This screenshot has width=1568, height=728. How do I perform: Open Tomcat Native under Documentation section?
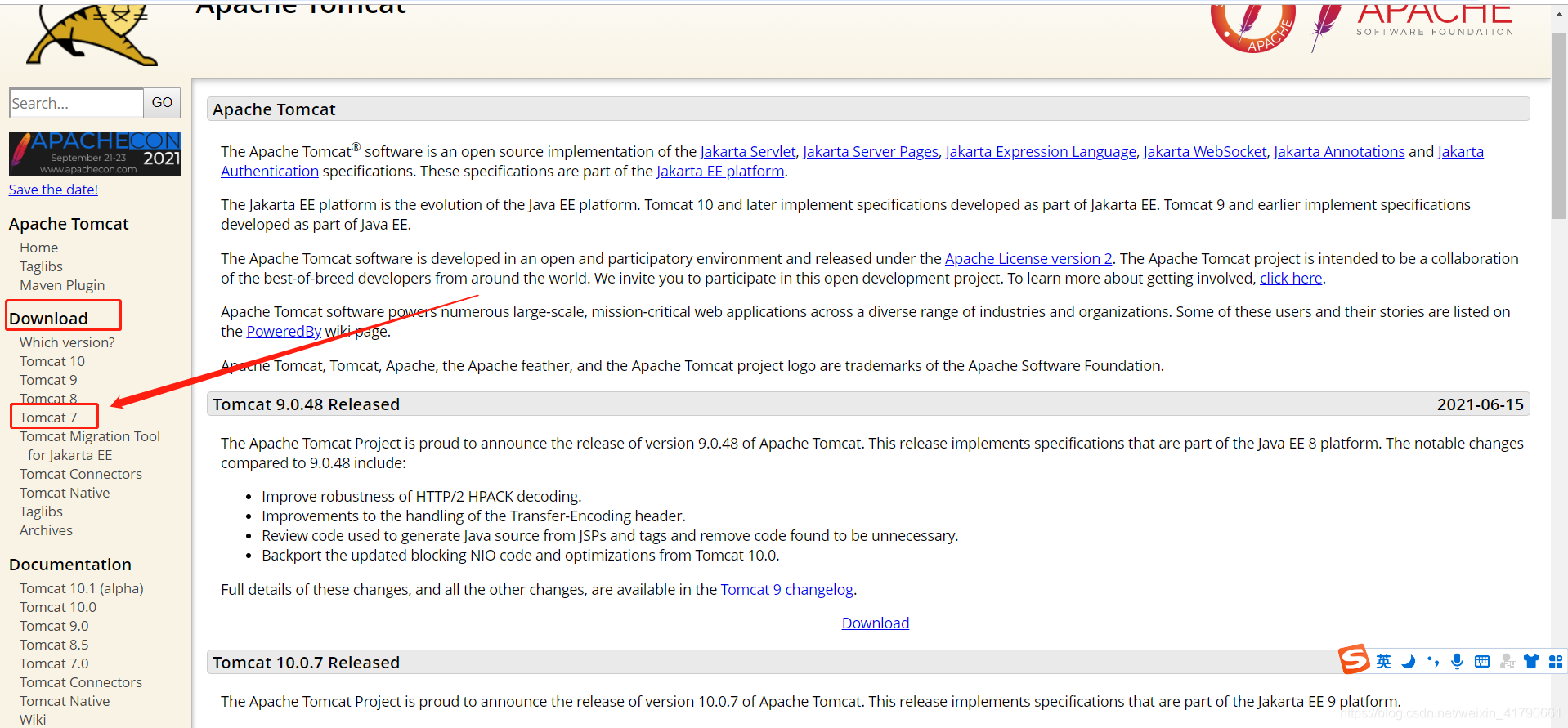[65, 701]
